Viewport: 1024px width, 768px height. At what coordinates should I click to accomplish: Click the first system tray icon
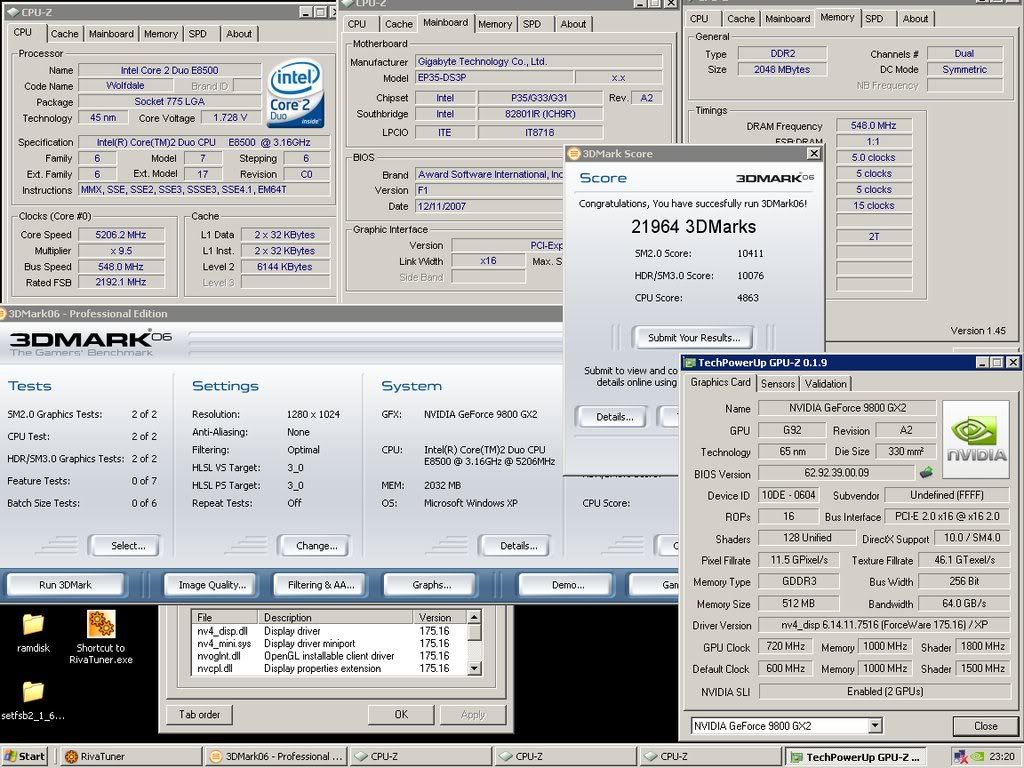[x=960, y=757]
